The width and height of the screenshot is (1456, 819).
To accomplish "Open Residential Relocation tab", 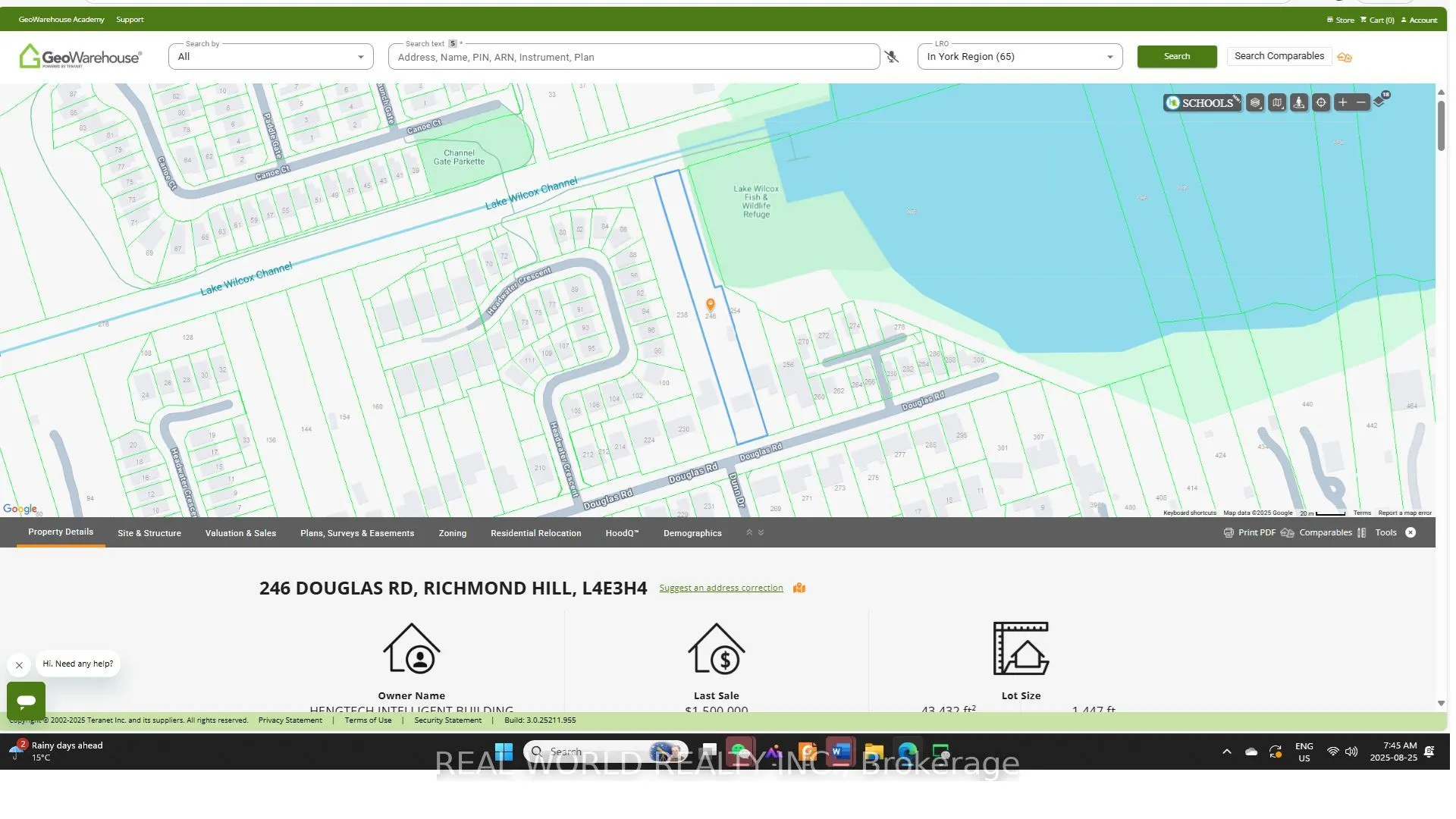I will click(536, 533).
